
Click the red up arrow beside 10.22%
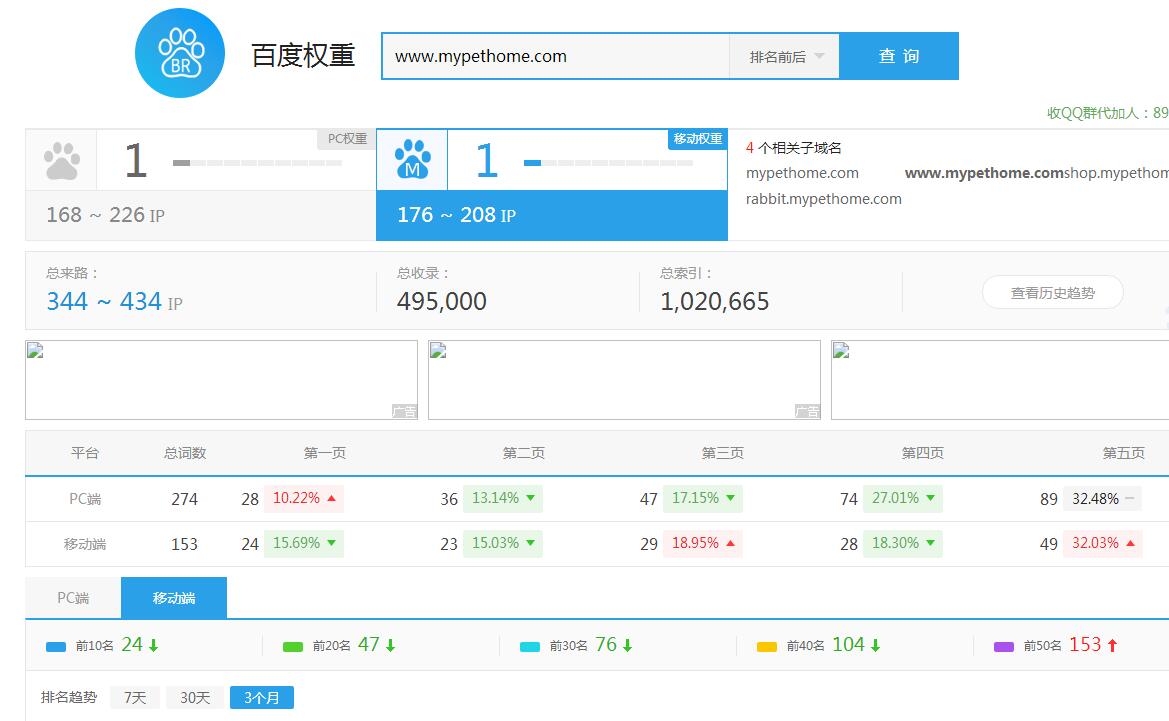click(x=332, y=498)
